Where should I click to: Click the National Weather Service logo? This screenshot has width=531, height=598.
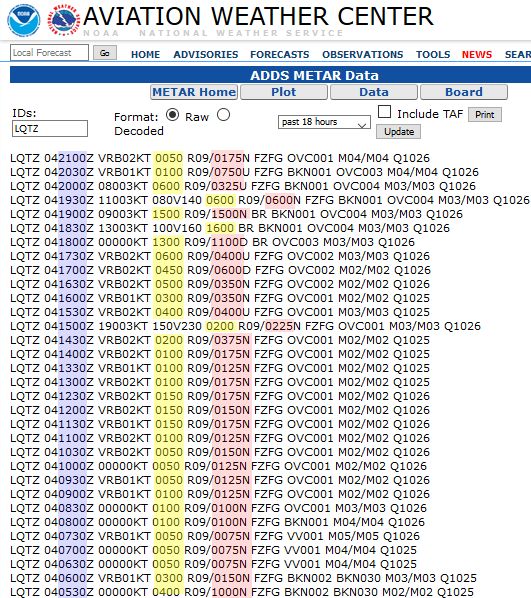pyautogui.click(x=64, y=20)
